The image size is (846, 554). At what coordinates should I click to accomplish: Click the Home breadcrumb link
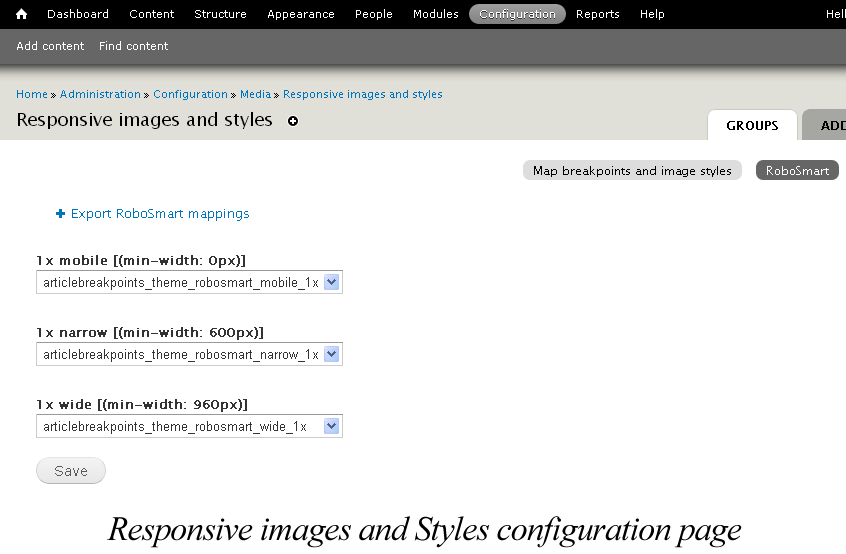(32, 94)
